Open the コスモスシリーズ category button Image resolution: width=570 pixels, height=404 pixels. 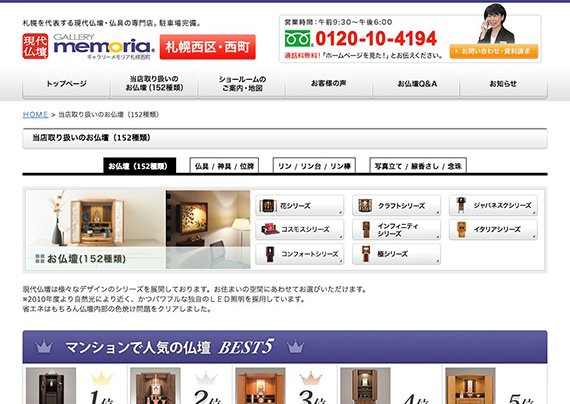300,229
